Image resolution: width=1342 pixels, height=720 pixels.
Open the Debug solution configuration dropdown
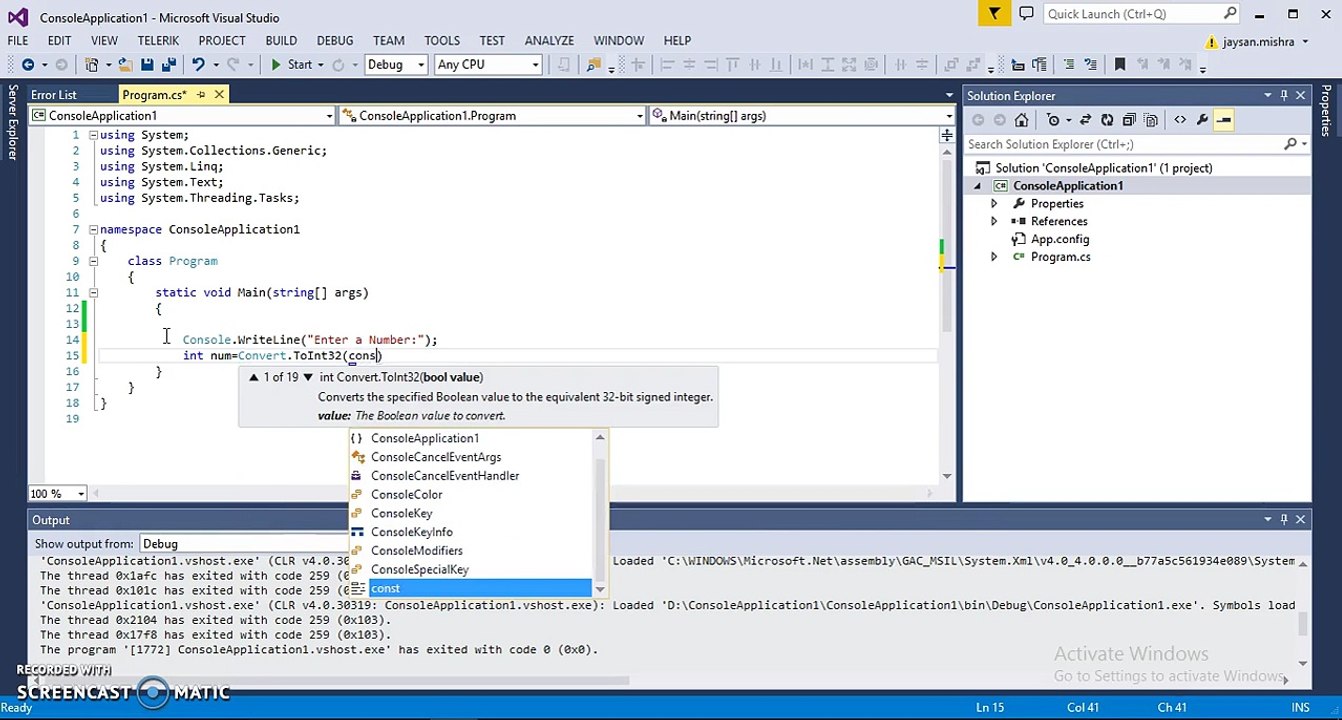click(397, 65)
